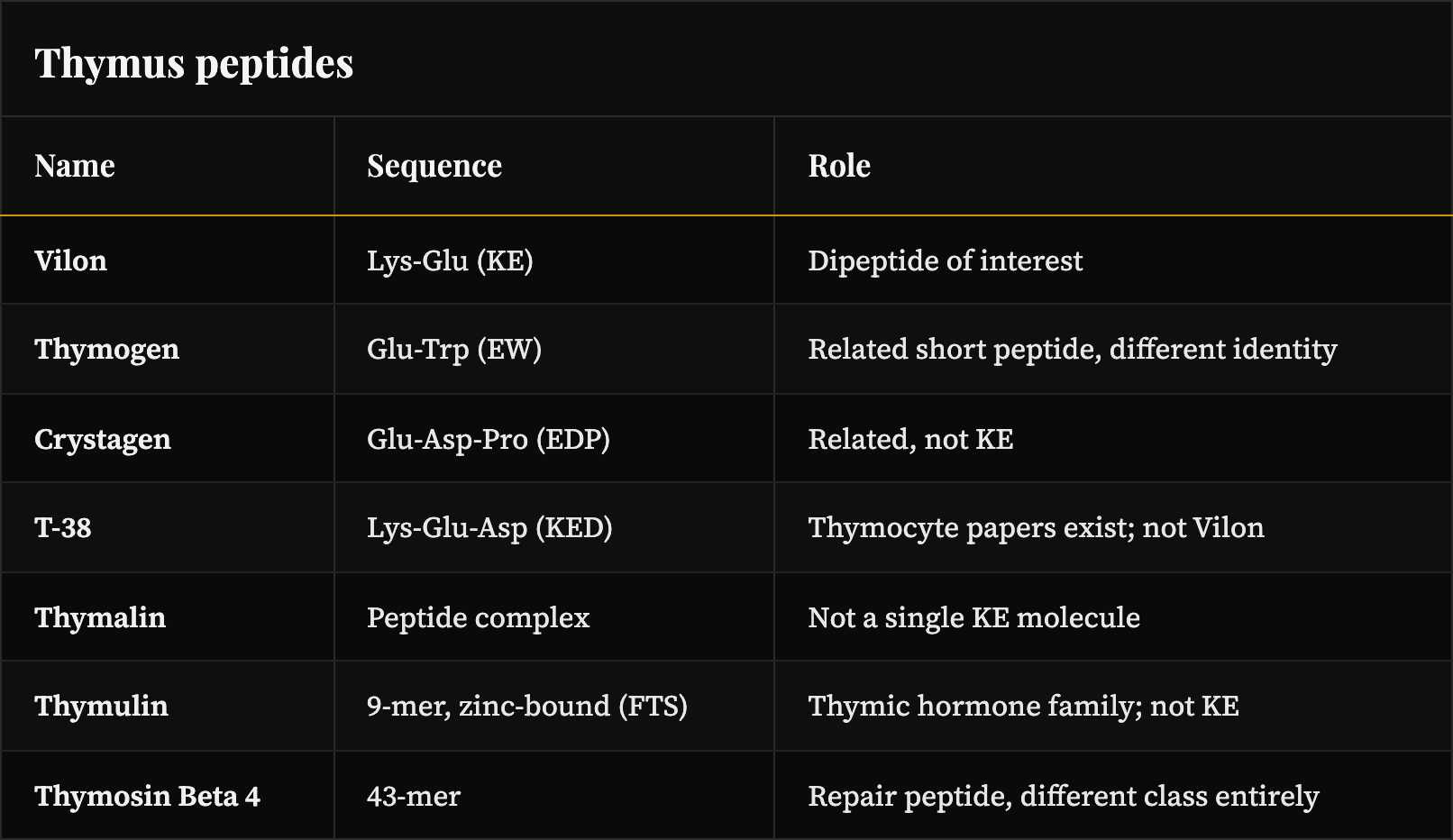Select the Crystagen name cell
Screen dimensions: 1453x840
[167, 439]
